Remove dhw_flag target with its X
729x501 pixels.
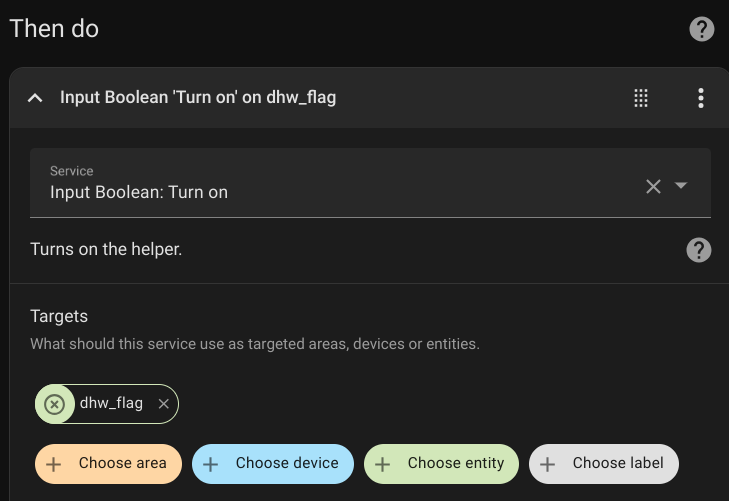(164, 404)
